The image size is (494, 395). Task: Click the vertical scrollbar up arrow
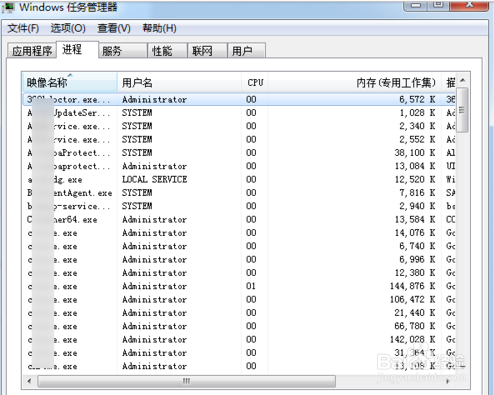pyautogui.click(x=463, y=80)
